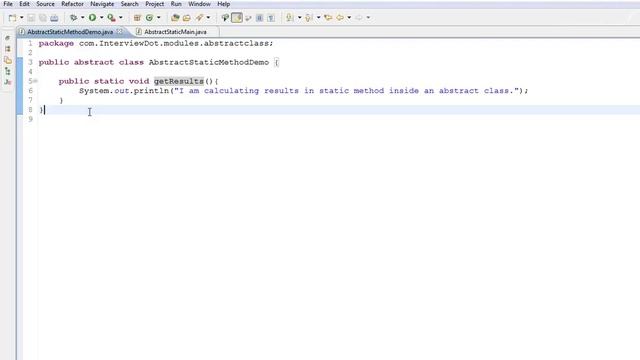
Task: Click the greyed Save All toolbar icon
Action: point(42,18)
